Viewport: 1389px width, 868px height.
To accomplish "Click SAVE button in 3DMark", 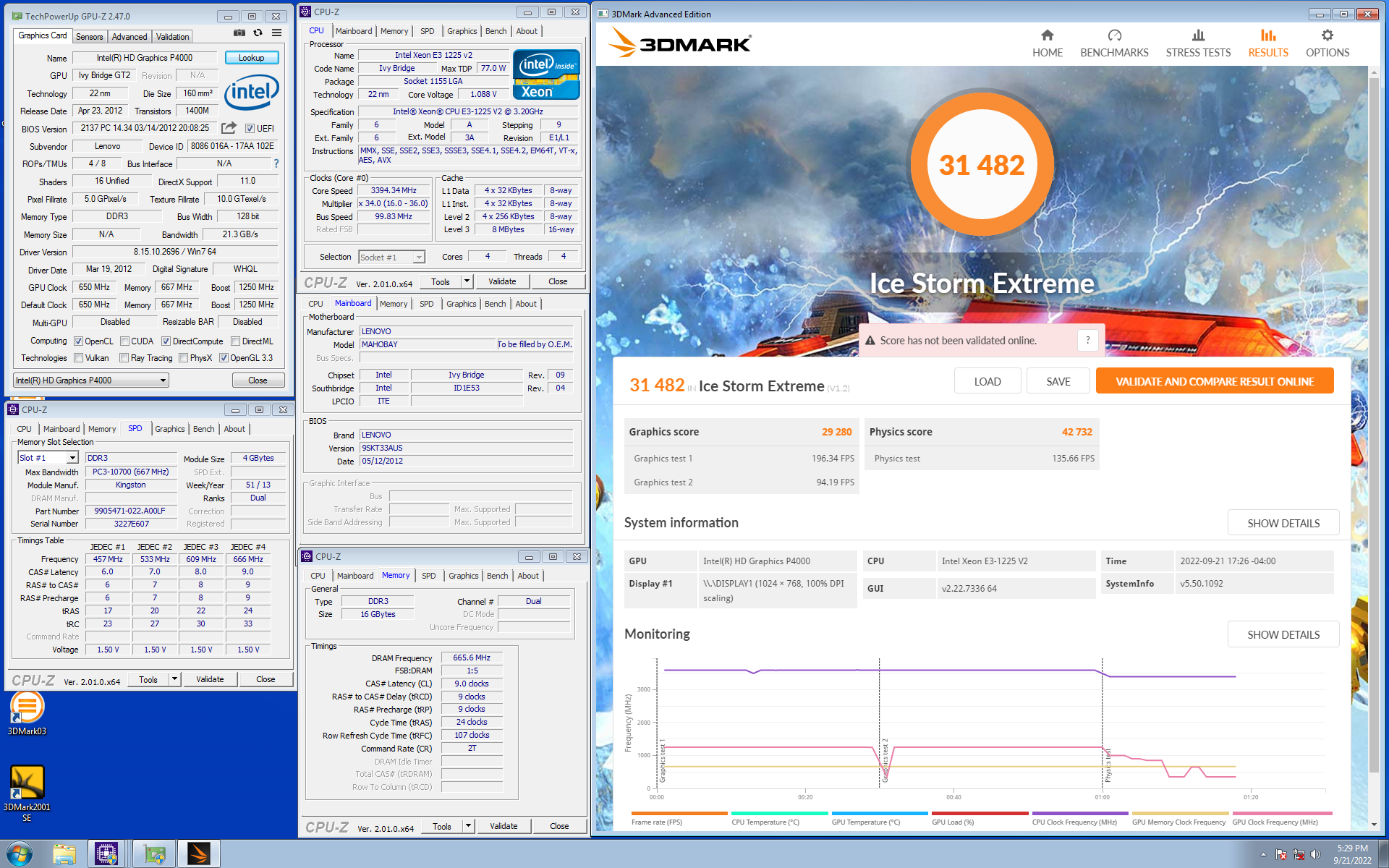I will tap(1058, 381).
